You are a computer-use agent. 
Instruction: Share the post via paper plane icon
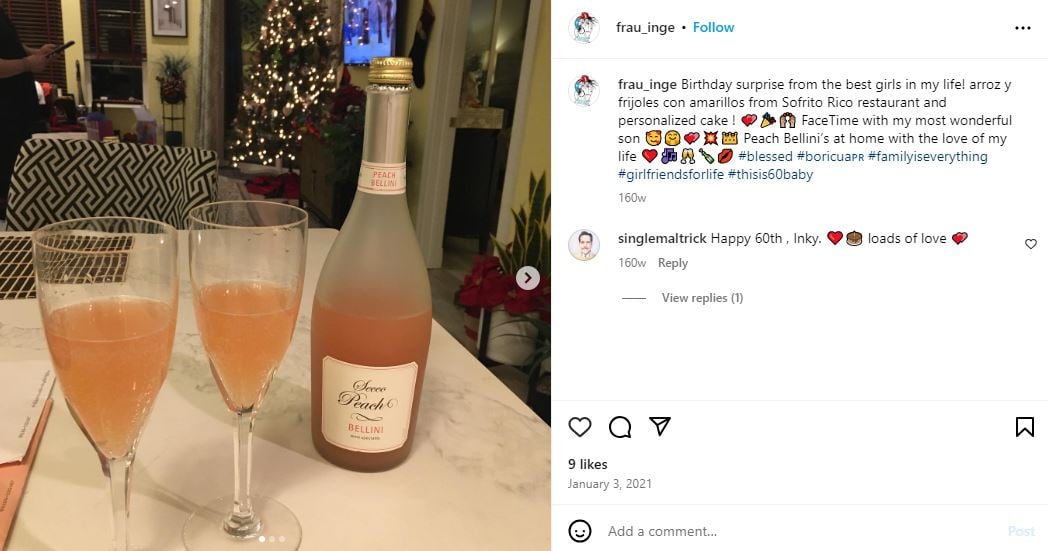tap(660, 427)
